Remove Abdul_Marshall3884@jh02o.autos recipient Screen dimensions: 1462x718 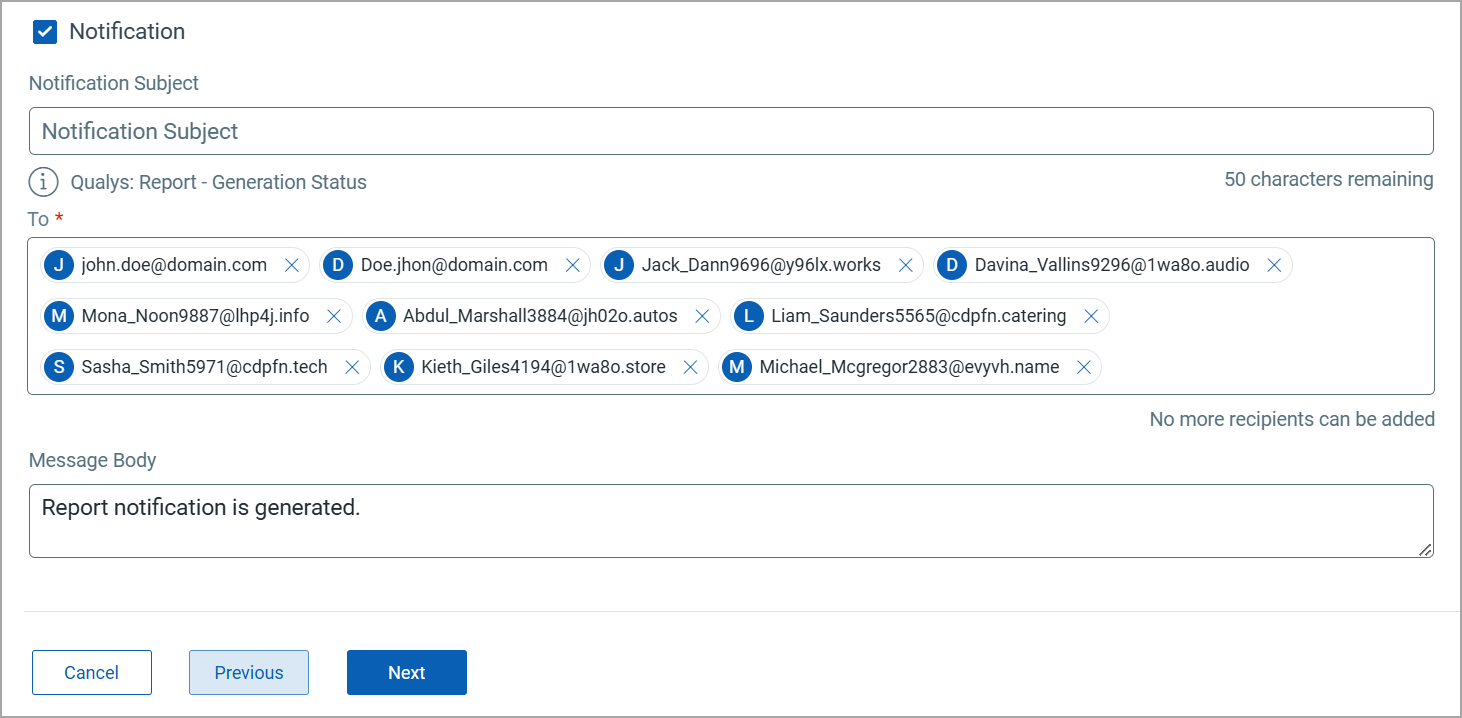(x=702, y=316)
